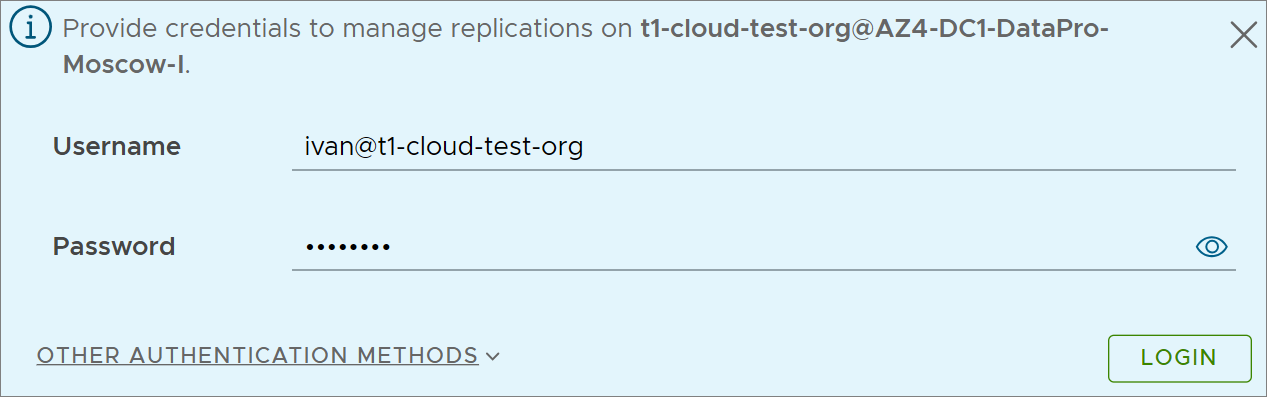Viewport: 1267px width, 397px height.
Task: Focus the Password input field
Action: pos(763,247)
